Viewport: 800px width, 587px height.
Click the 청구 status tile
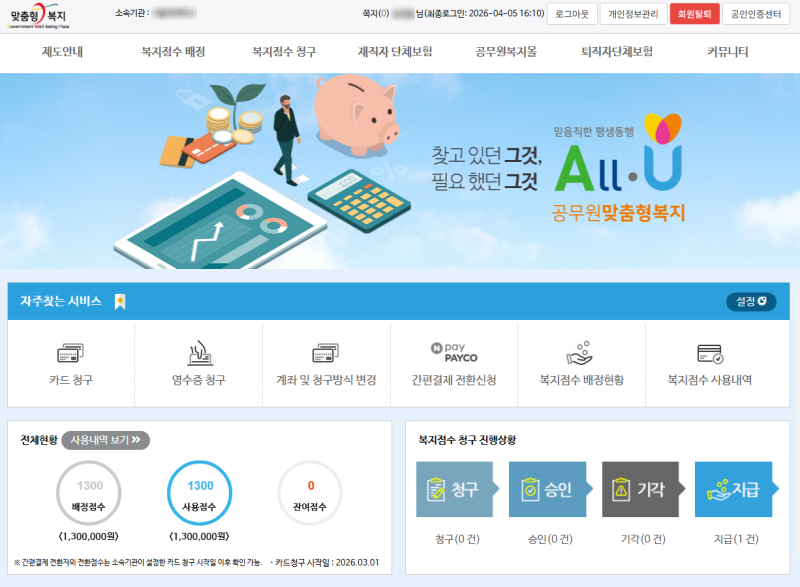(x=457, y=489)
